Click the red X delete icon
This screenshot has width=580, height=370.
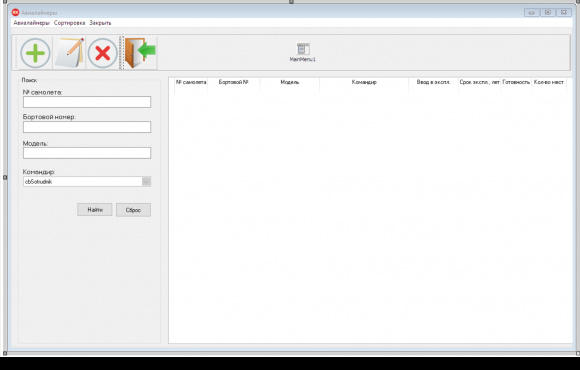(x=102, y=53)
